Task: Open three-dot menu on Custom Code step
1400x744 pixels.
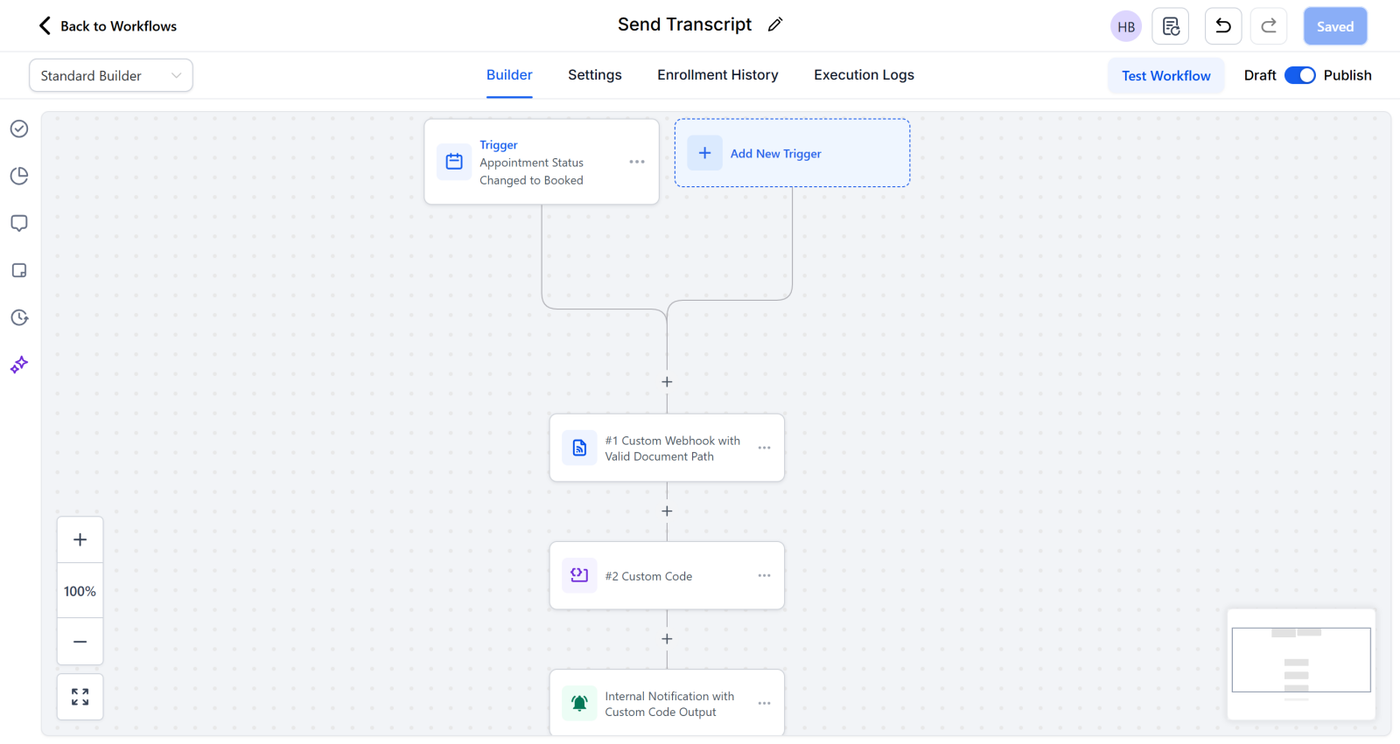Action: tap(764, 576)
